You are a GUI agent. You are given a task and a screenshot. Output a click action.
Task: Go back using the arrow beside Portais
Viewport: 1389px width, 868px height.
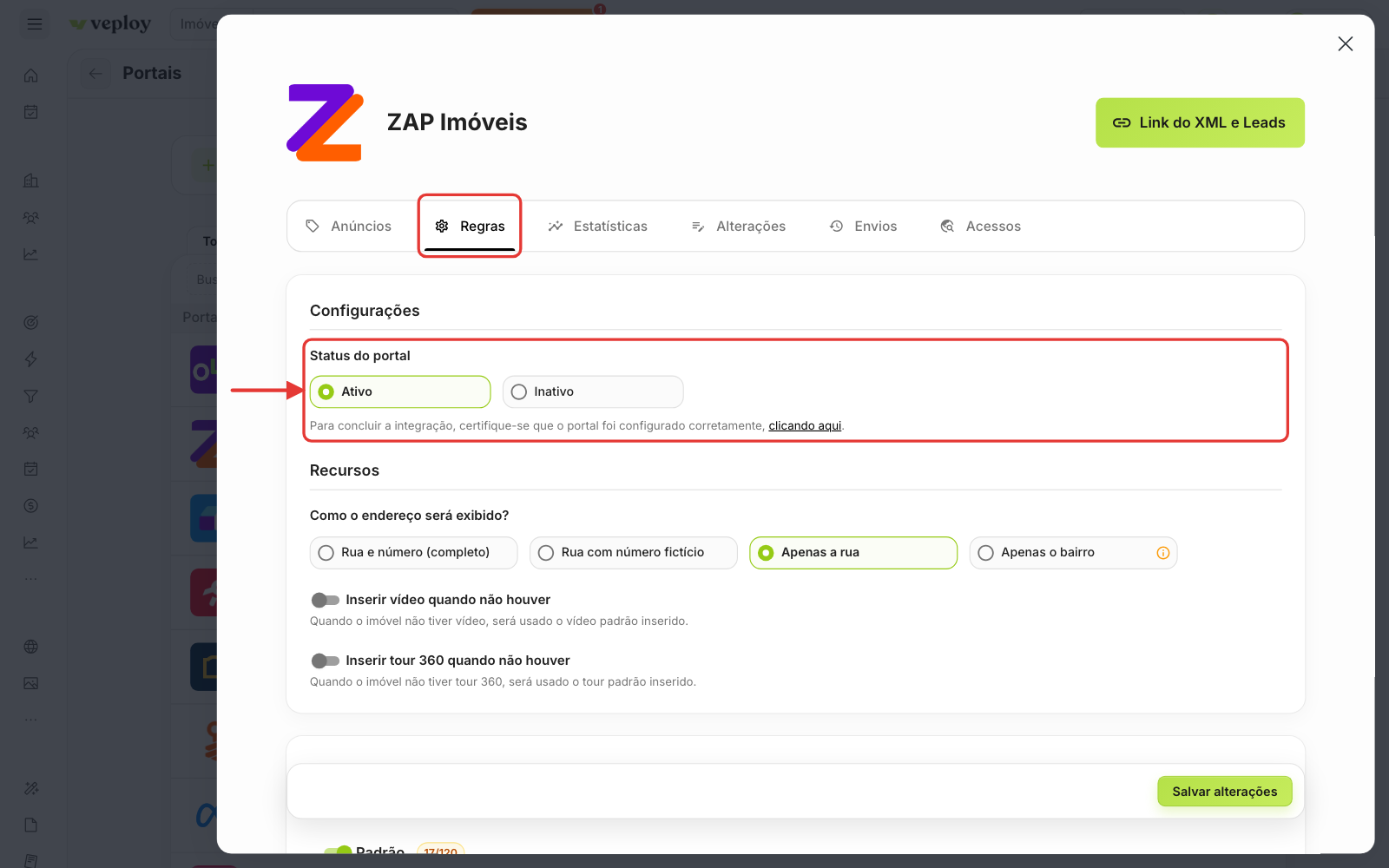coord(95,74)
